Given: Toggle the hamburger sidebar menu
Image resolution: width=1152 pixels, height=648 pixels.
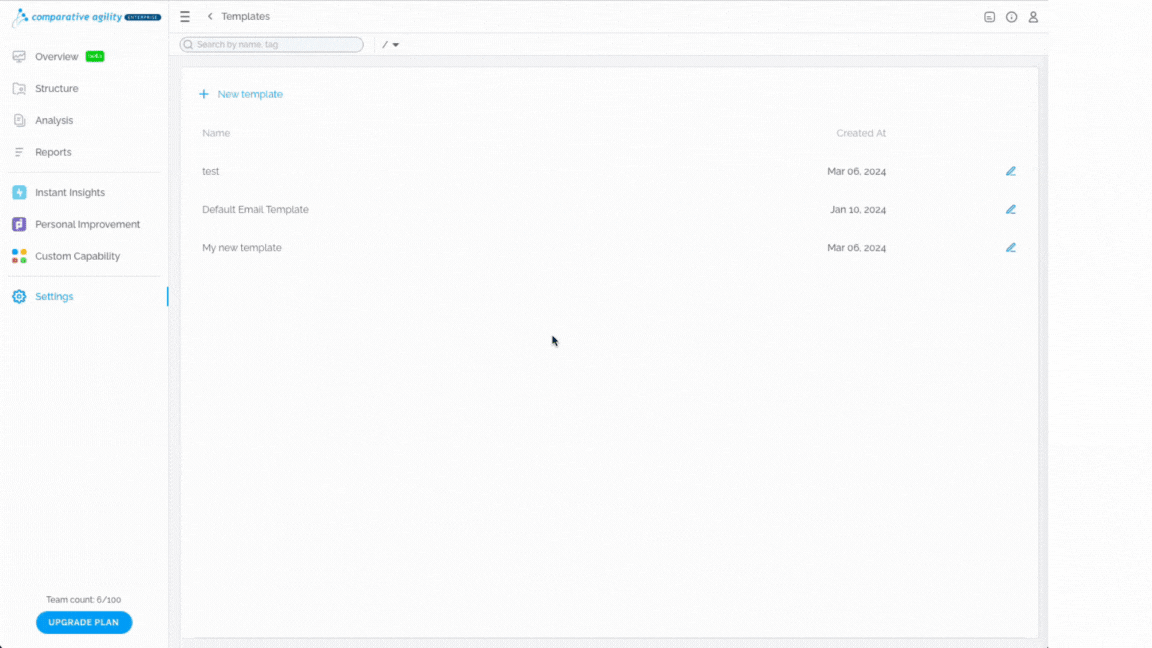Looking at the screenshot, I should click(x=185, y=16).
